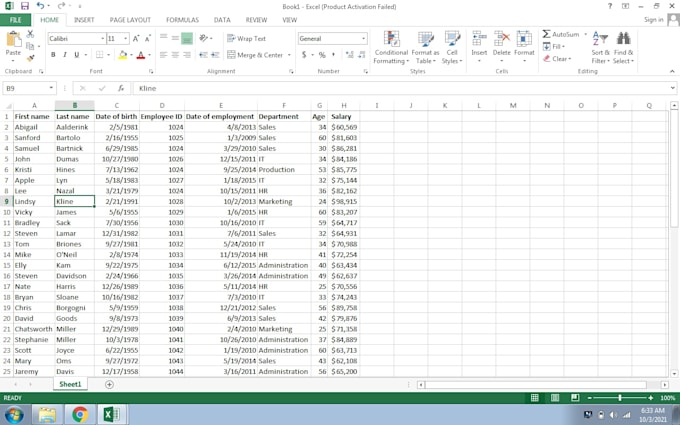
Task: Toggle Bold formatting
Action: [x=53, y=55]
